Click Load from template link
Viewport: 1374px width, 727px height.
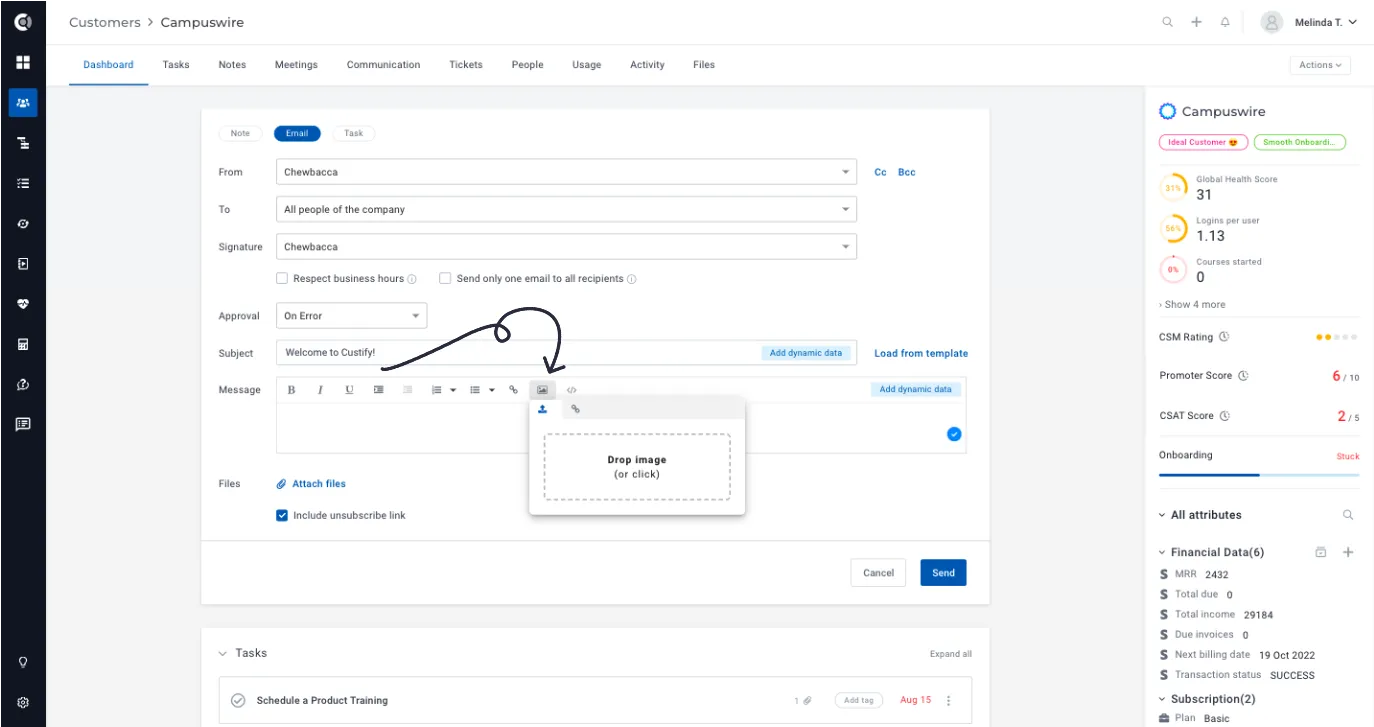point(921,353)
